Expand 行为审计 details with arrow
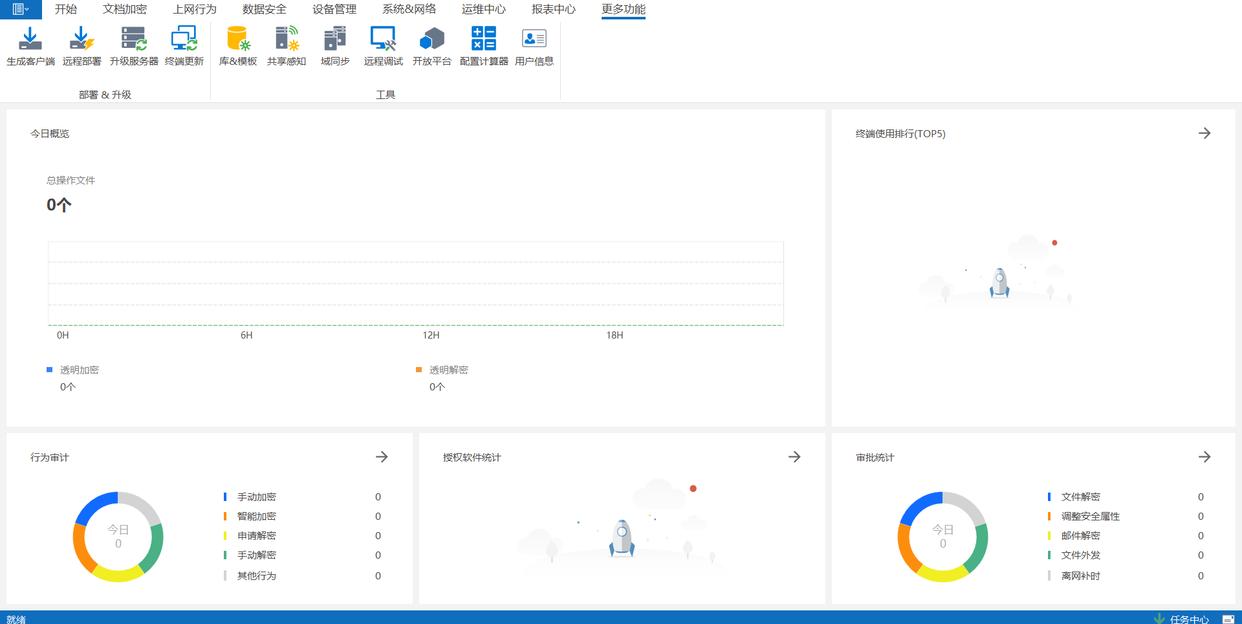The width and height of the screenshot is (1242, 624). (x=381, y=457)
